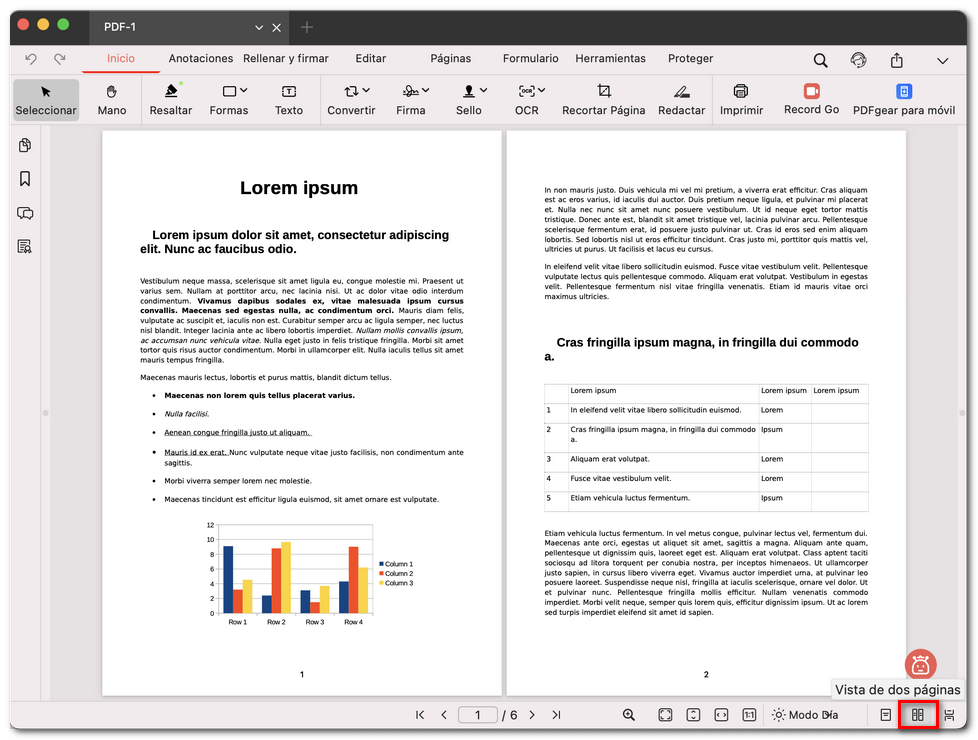Viewport: 978px width, 740px height.
Task: Click the search magnifier icon
Action: pyautogui.click(x=820, y=60)
